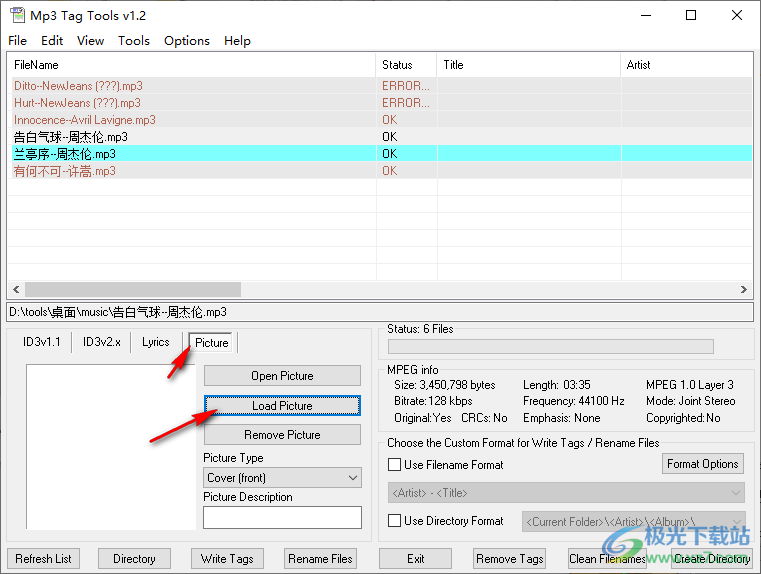Click the Open Picture button
This screenshot has width=761, height=574.
click(x=282, y=376)
